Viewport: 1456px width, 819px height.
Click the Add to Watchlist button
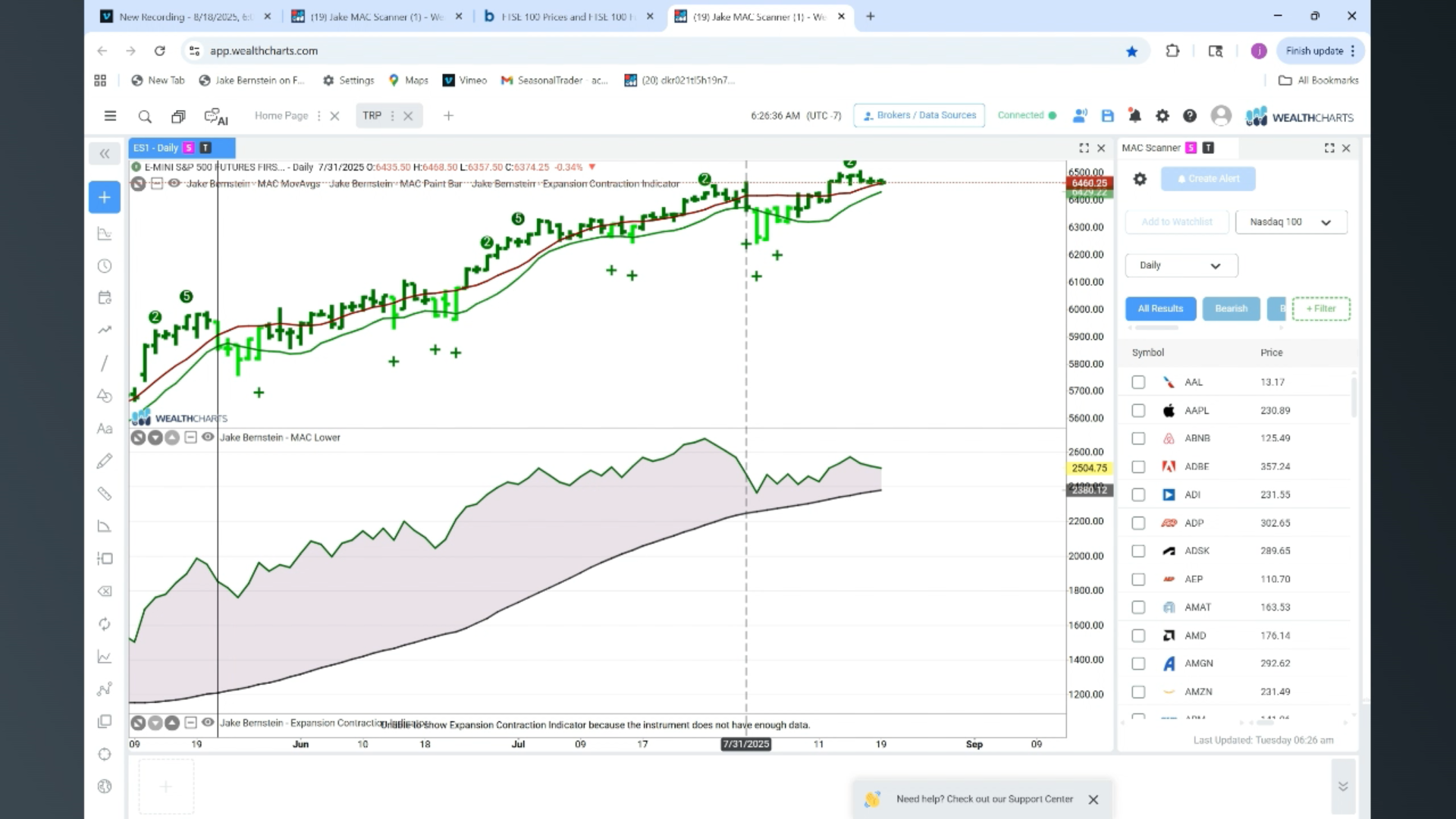[x=1177, y=222]
